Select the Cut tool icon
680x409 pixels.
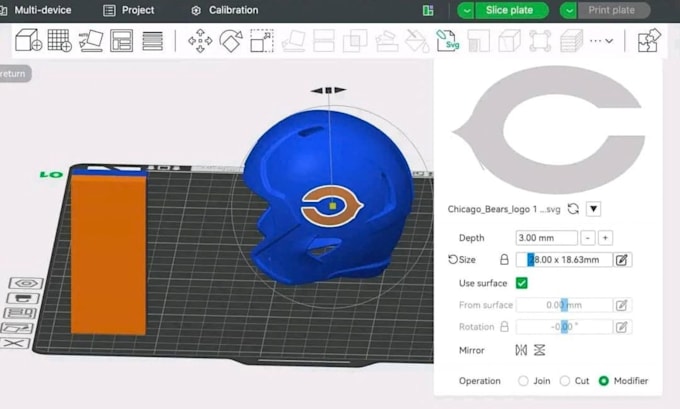tap(324, 41)
